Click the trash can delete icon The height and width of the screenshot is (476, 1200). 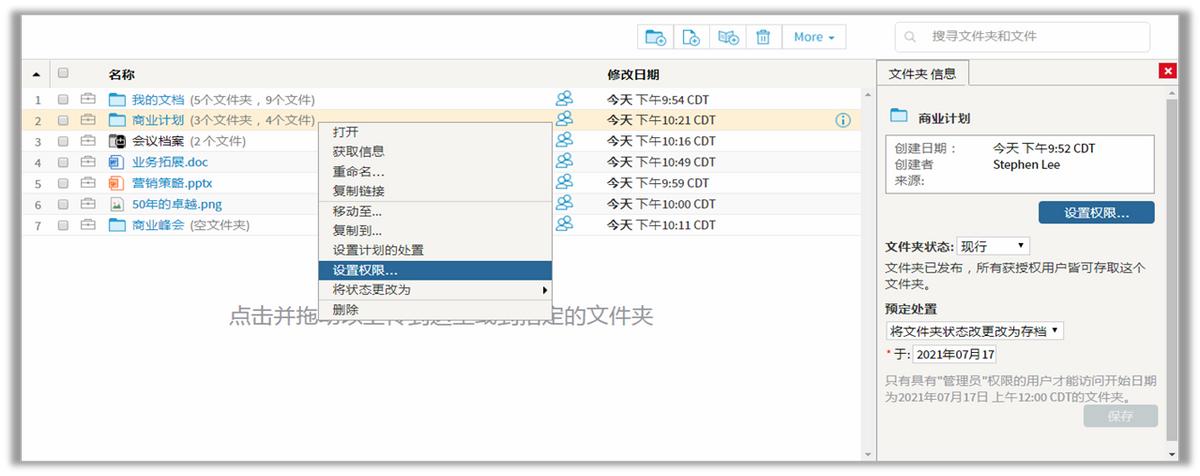pyautogui.click(x=763, y=37)
